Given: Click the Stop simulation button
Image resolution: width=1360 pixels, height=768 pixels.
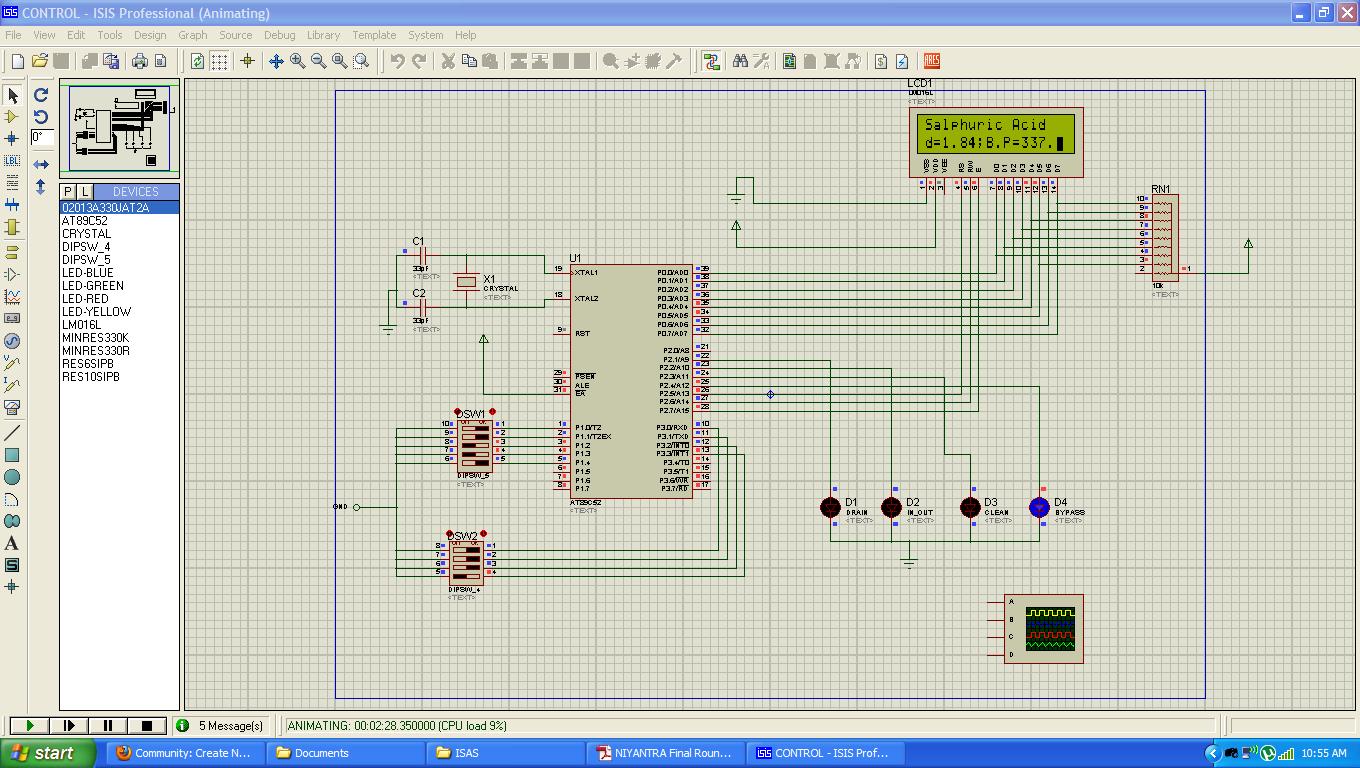Looking at the screenshot, I should tap(147, 726).
